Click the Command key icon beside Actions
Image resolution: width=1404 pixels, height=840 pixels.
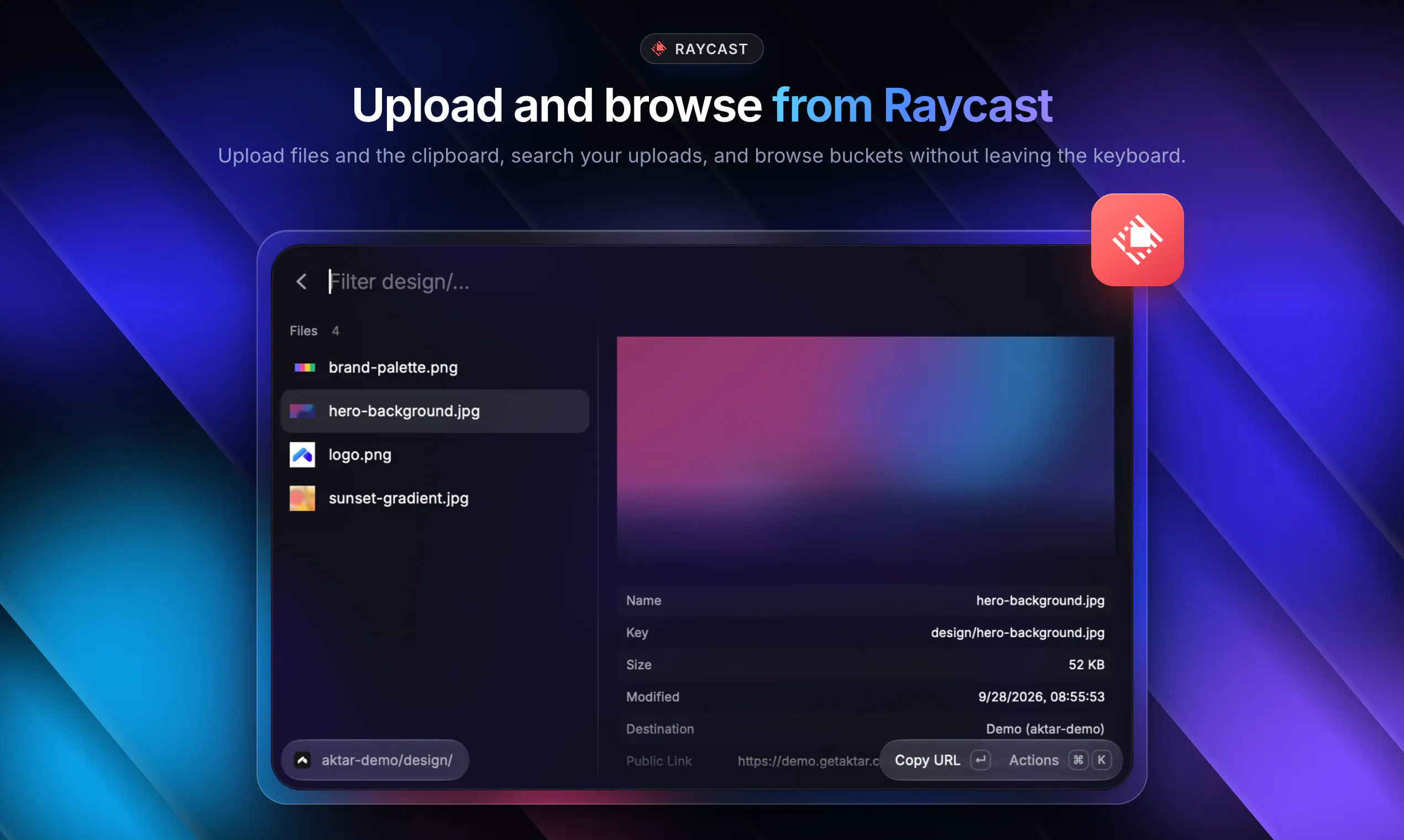coord(1078,760)
